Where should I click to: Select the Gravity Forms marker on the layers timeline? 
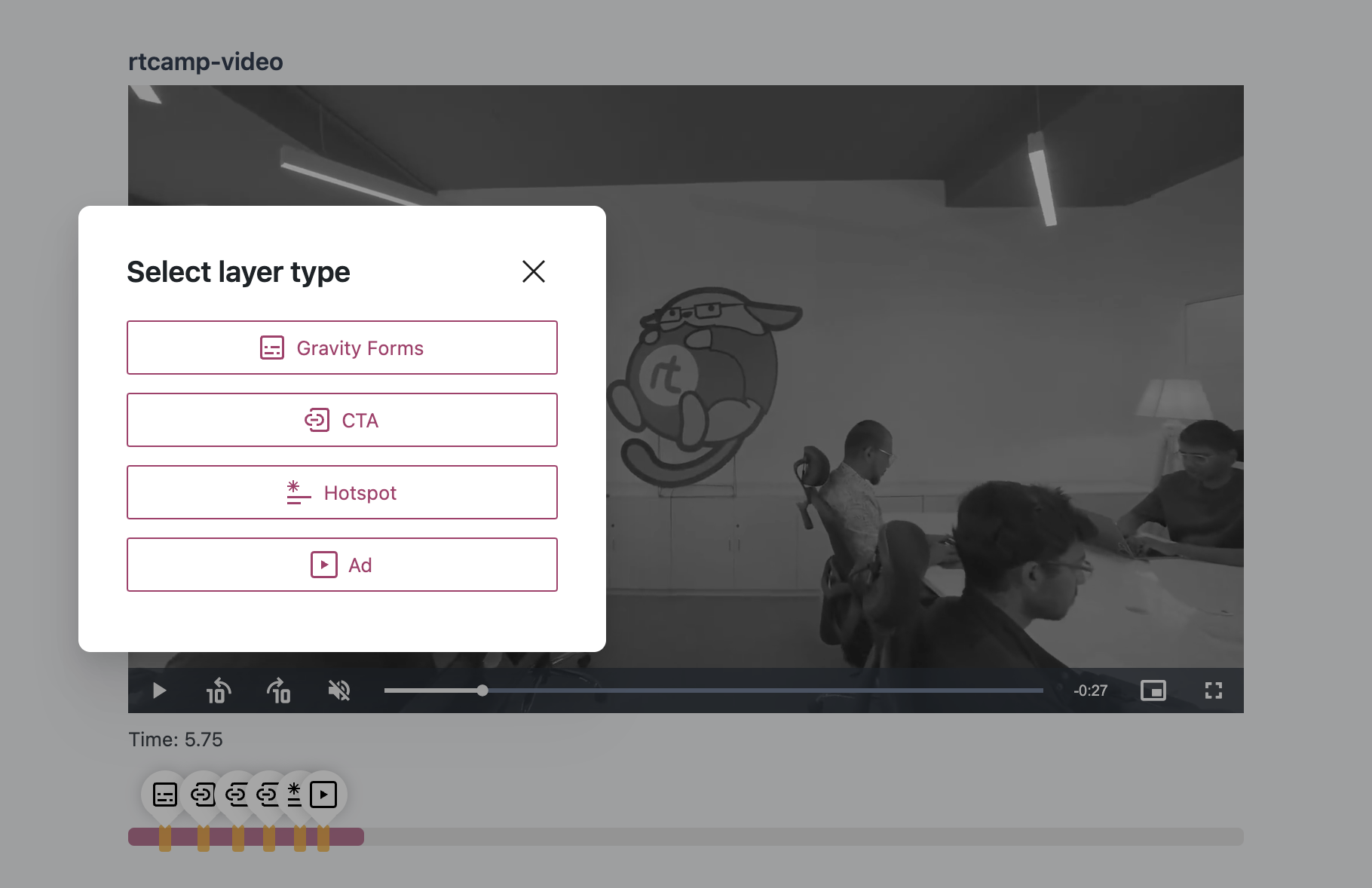click(x=164, y=792)
